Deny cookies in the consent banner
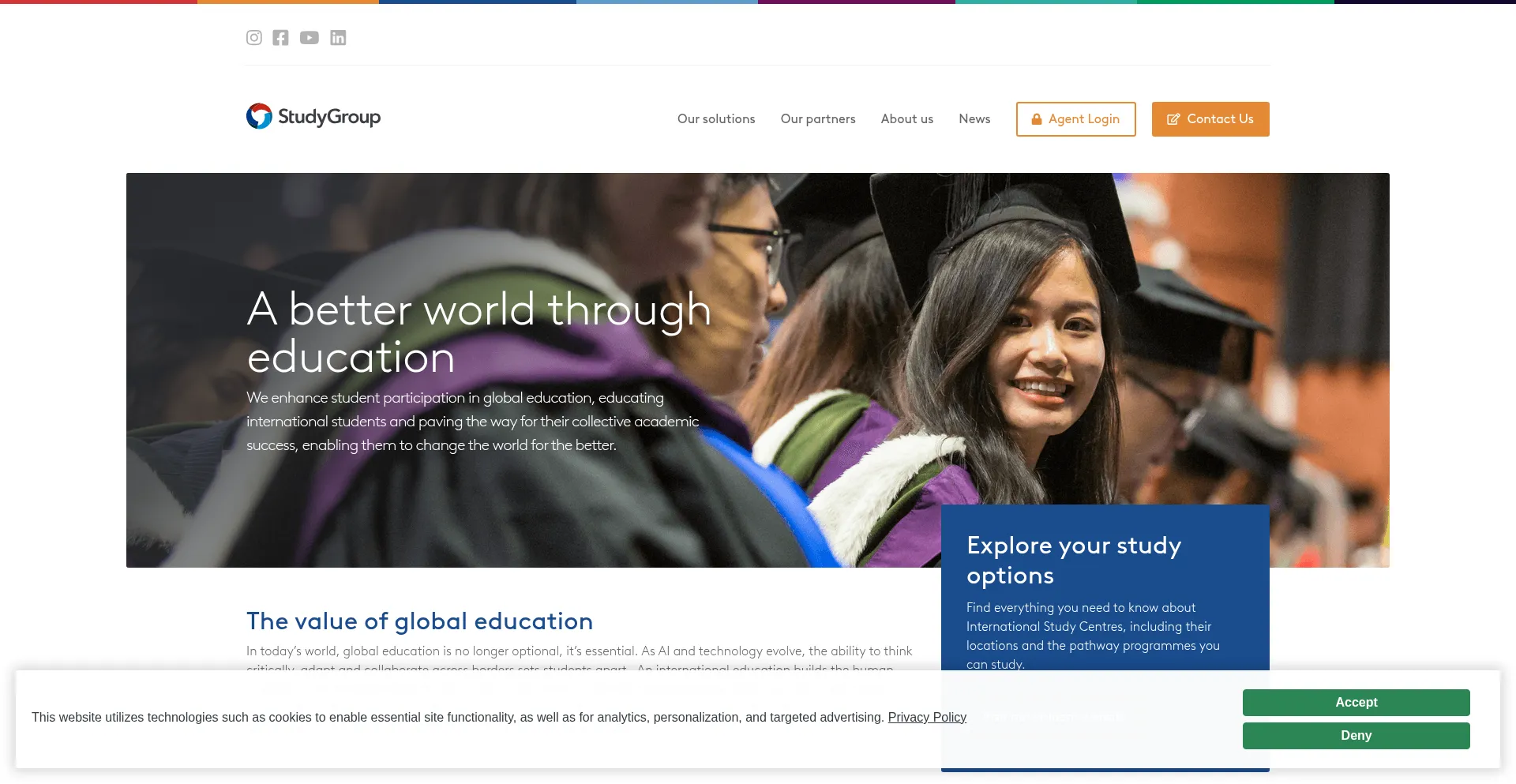Image resolution: width=1516 pixels, height=784 pixels. coord(1355,736)
